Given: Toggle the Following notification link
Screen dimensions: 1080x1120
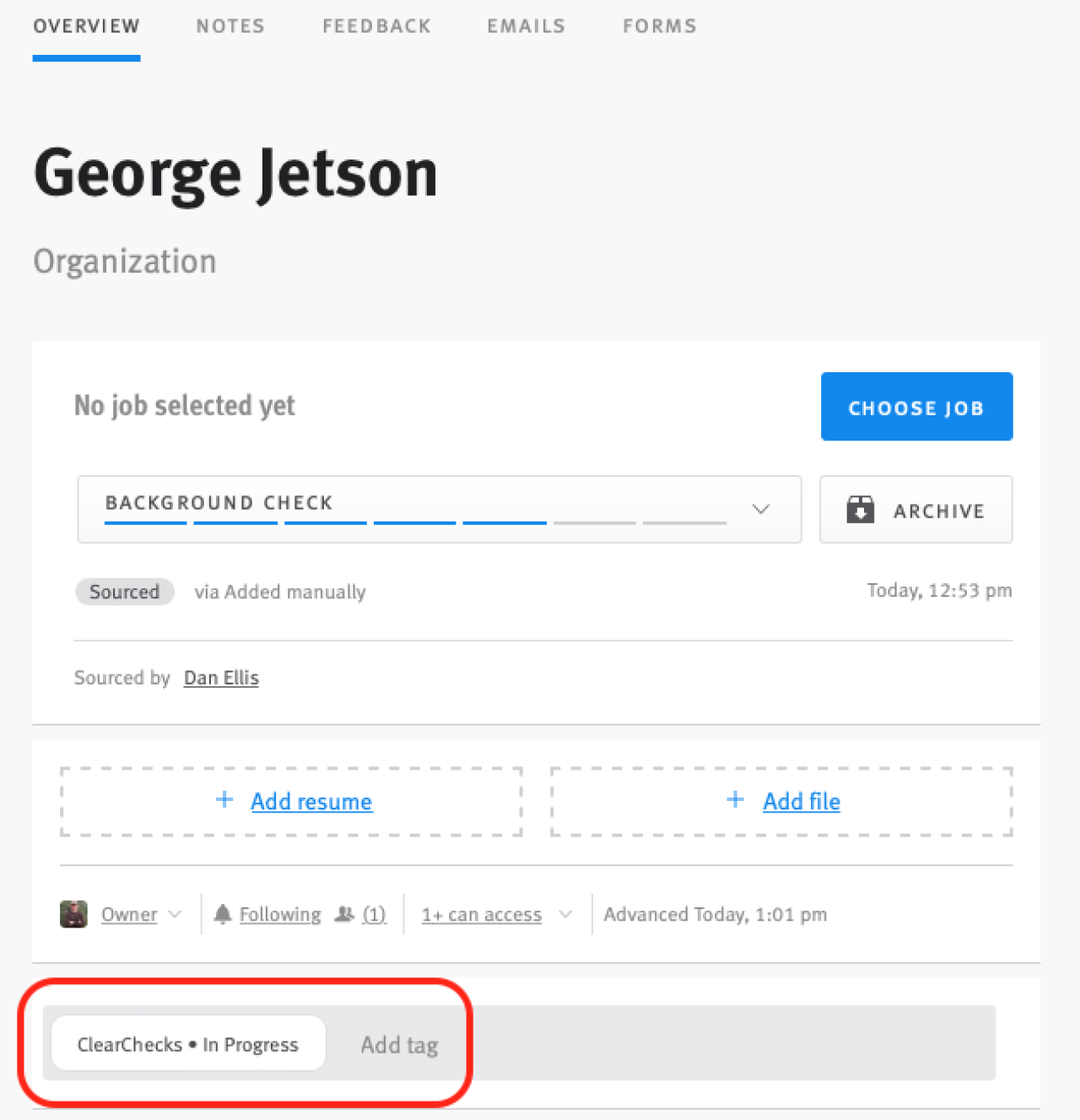Looking at the screenshot, I should coord(280,914).
